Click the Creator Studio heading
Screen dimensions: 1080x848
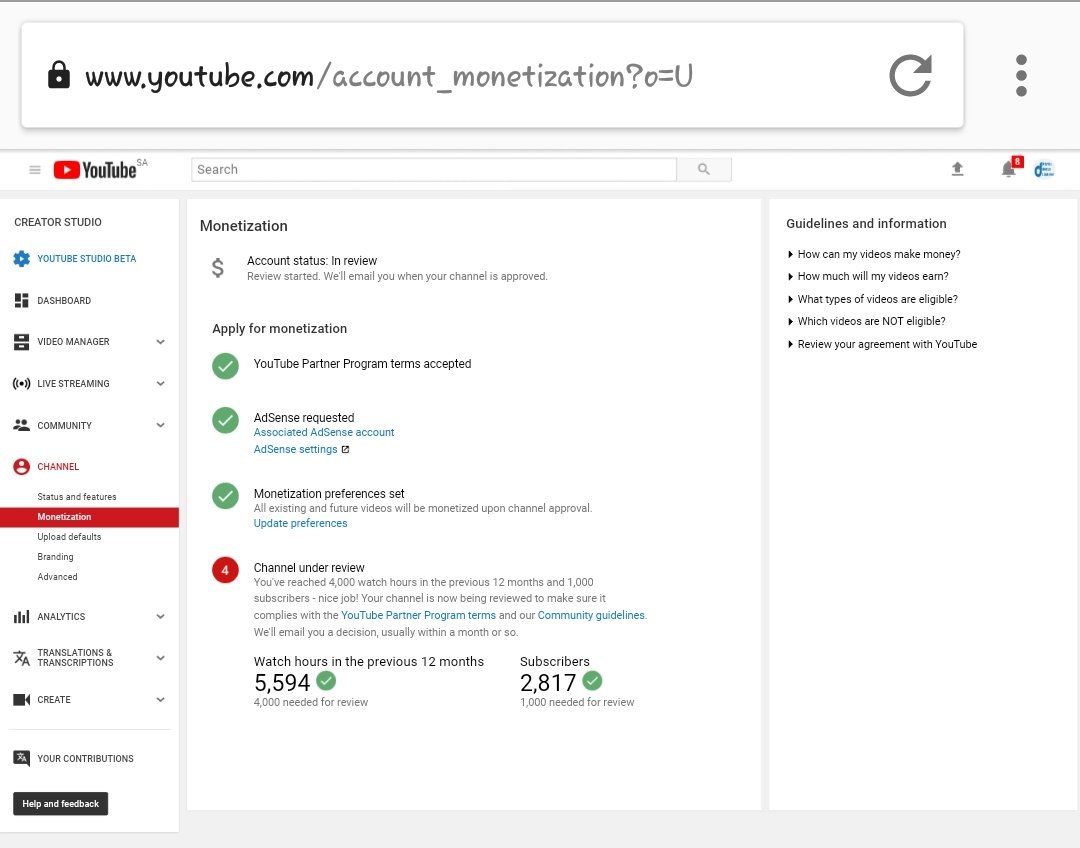(58, 222)
